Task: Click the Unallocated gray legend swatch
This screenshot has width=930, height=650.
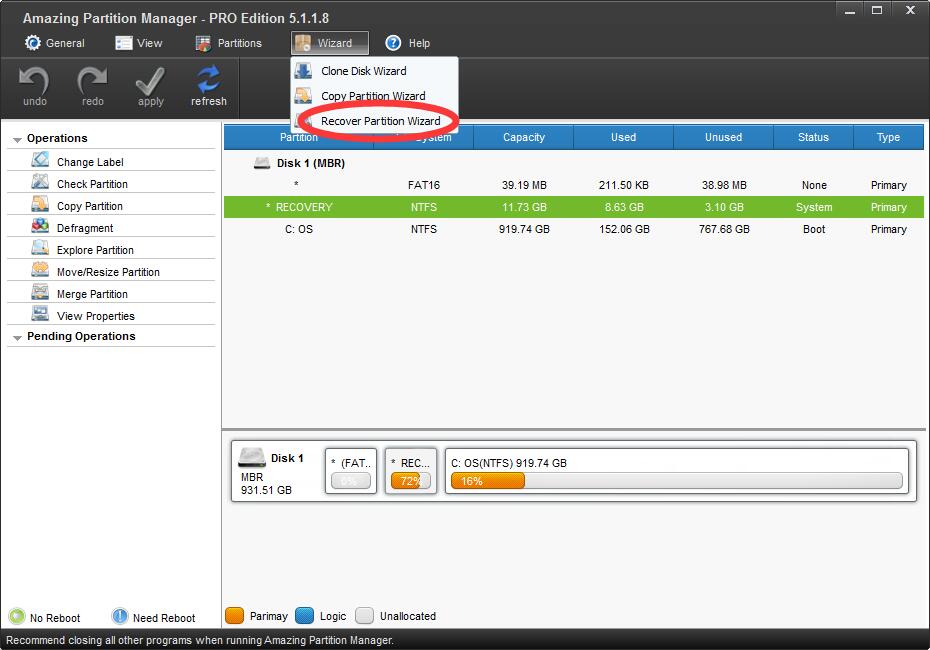Action: coord(364,616)
